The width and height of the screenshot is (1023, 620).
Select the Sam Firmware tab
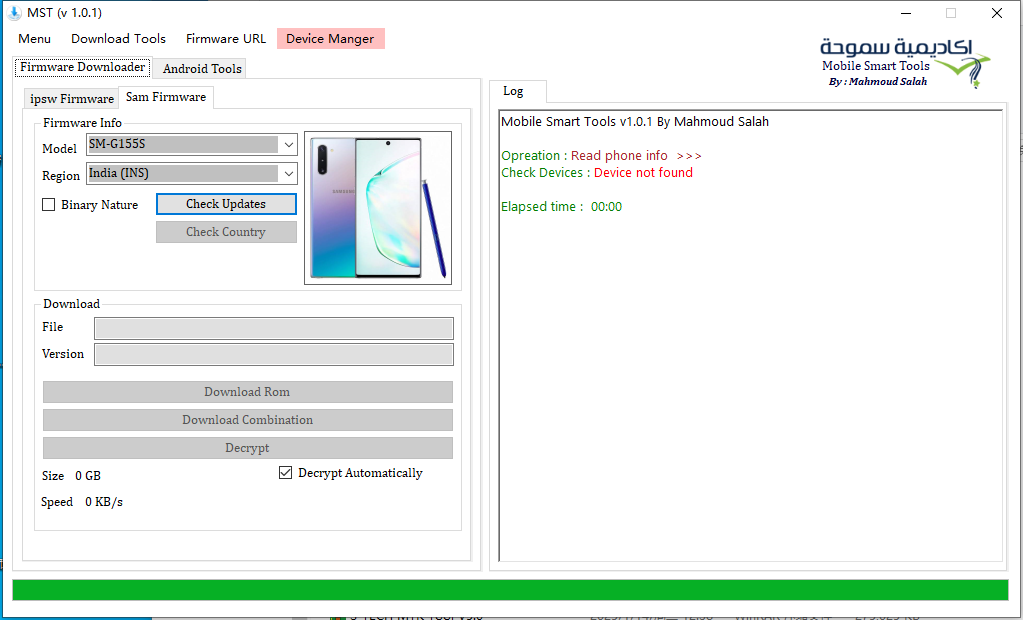166,97
